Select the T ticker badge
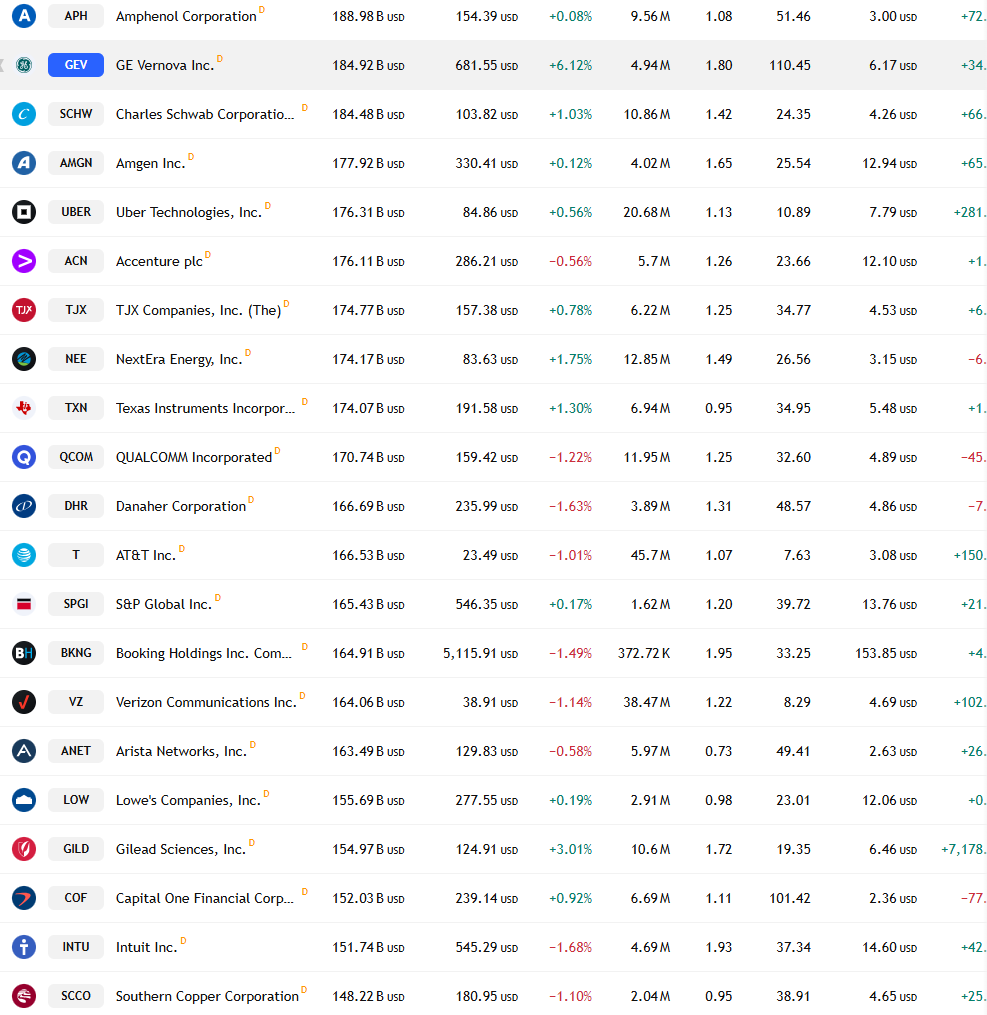The image size is (987, 1015). pyautogui.click(x=76, y=555)
